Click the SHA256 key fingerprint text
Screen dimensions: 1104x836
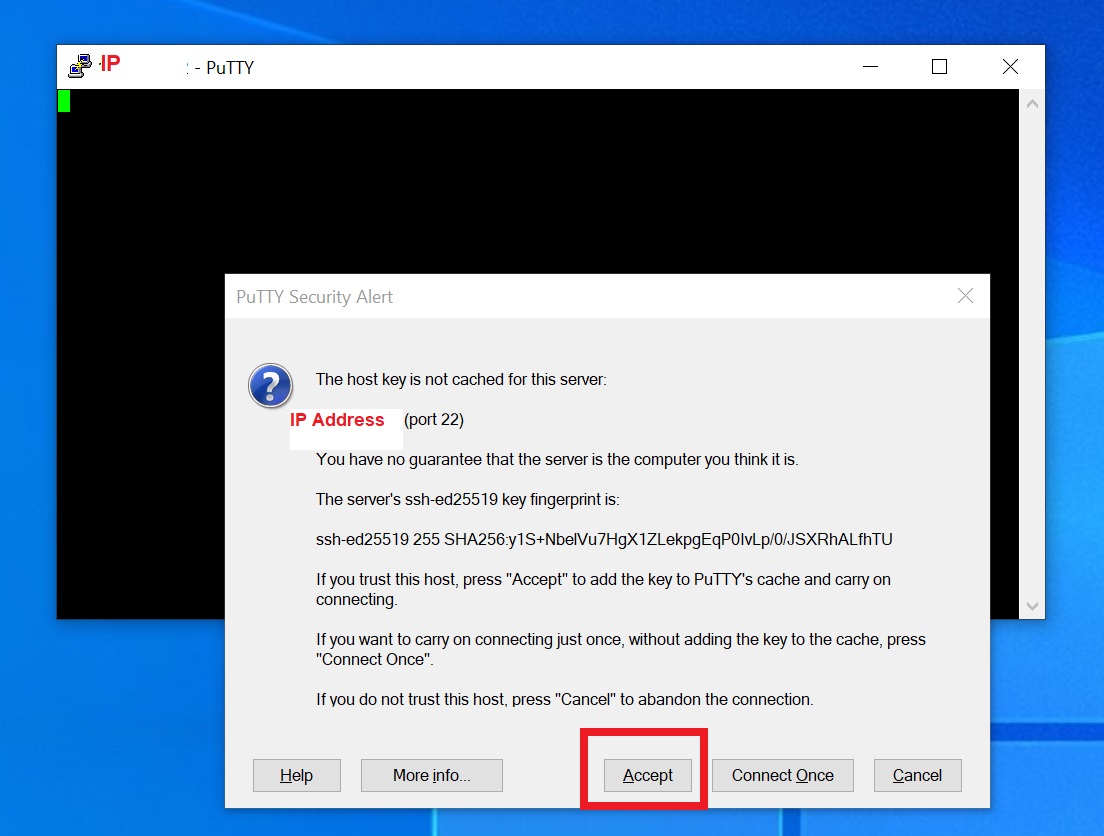click(604, 539)
